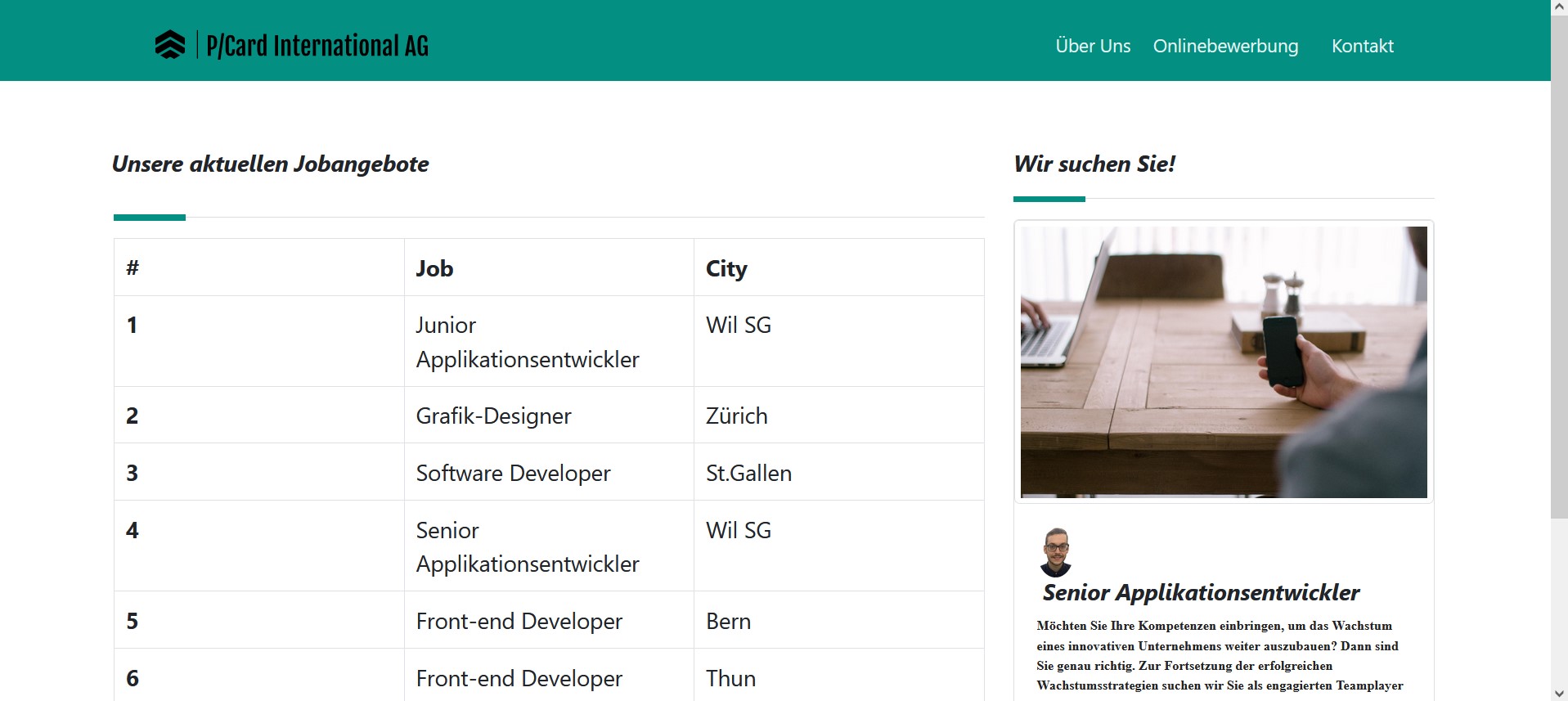Open the Über Uns menu item
This screenshot has width=1568, height=701.
pos(1093,46)
